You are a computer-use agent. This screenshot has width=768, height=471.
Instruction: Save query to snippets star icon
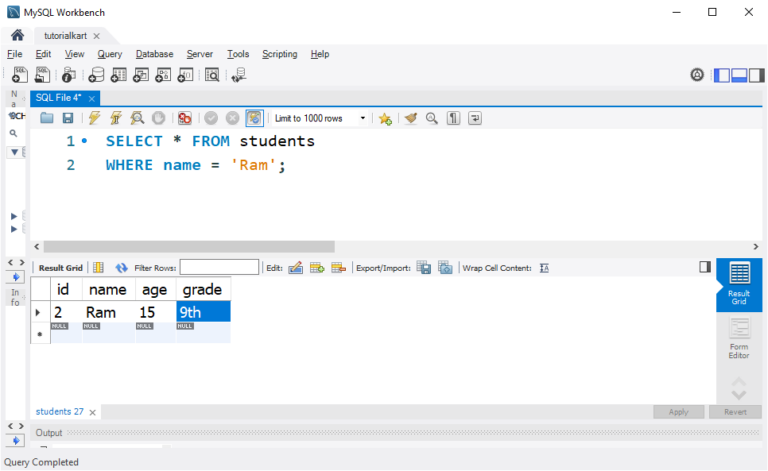tap(385, 118)
